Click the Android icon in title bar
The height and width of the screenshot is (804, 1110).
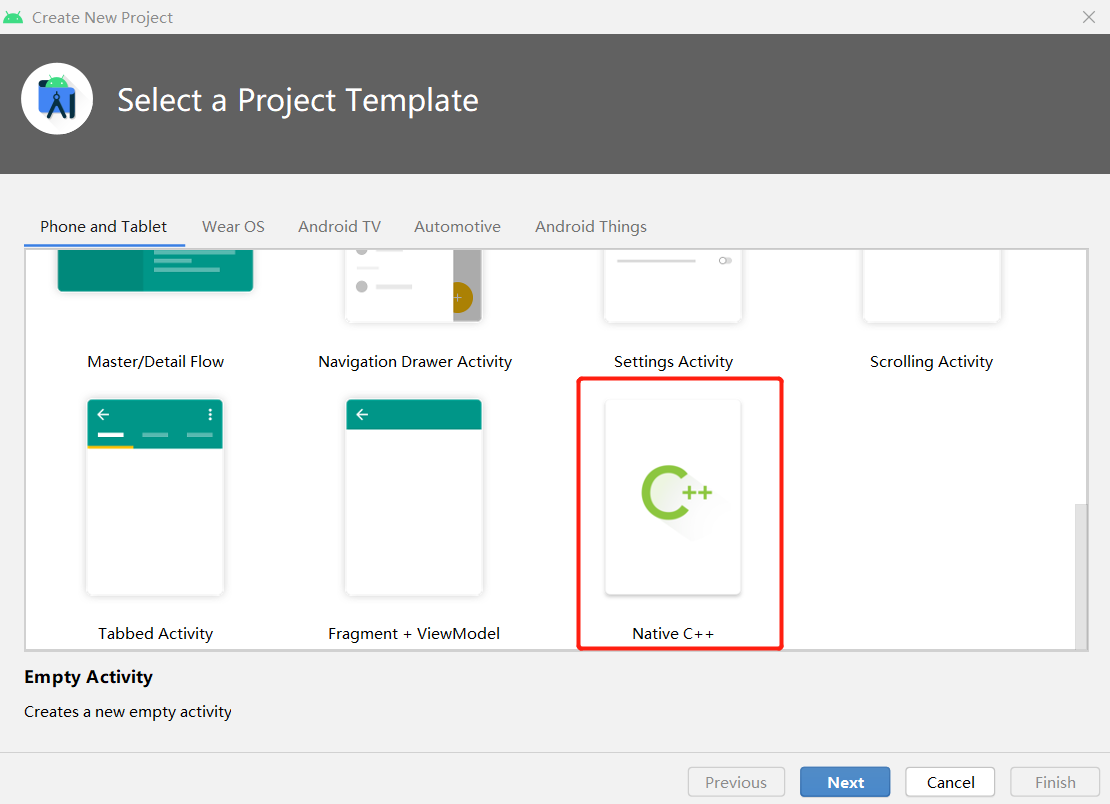coord(13,17)
